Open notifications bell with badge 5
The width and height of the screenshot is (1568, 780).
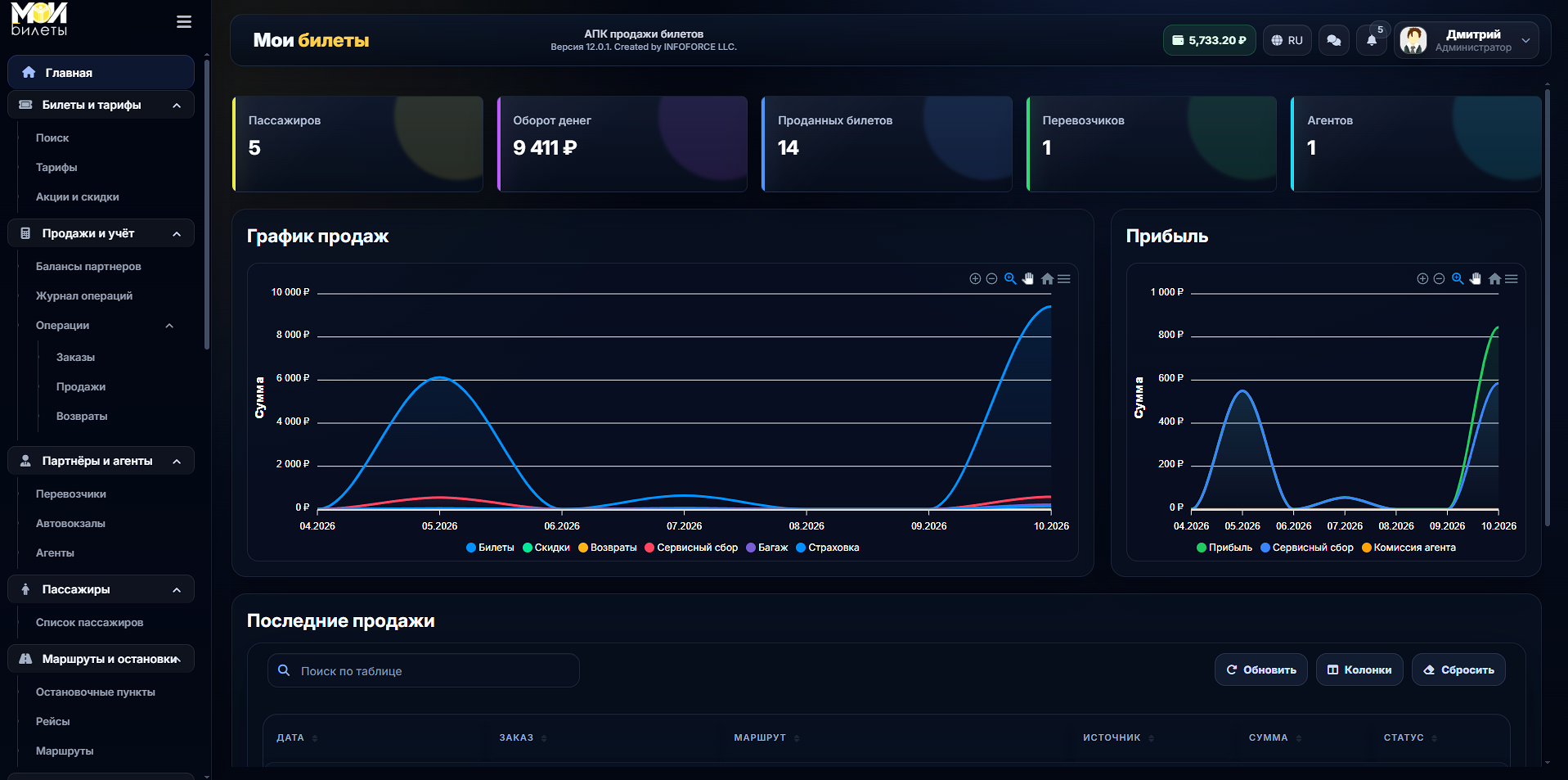[1372, 40]
